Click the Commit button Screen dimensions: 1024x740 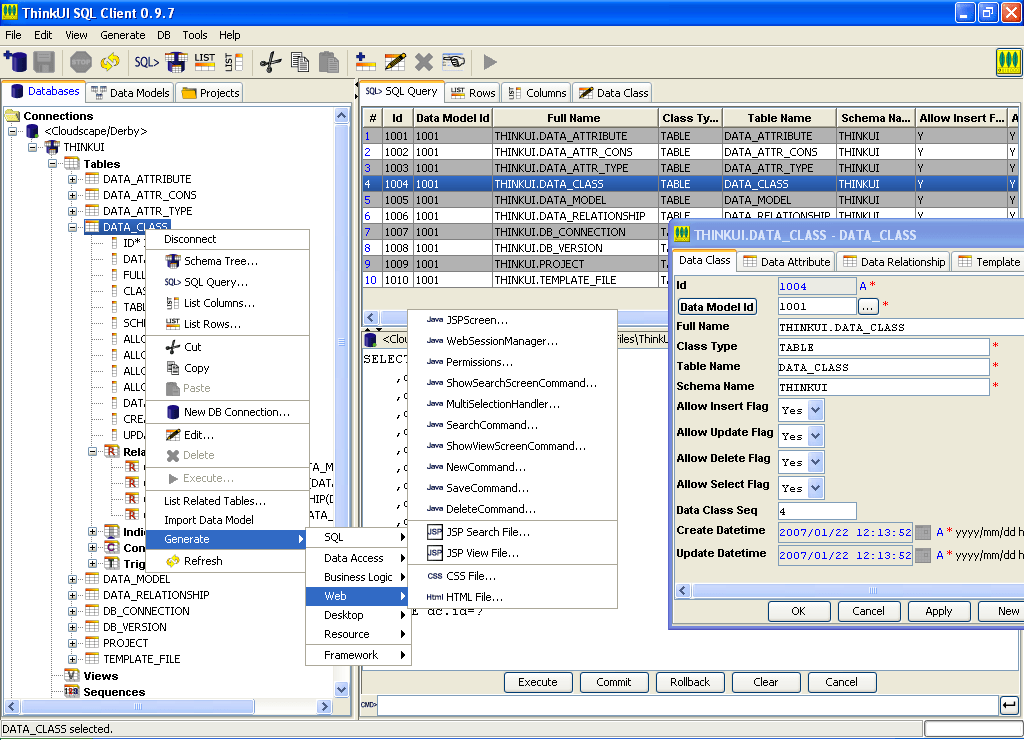(x=614, y=682)
